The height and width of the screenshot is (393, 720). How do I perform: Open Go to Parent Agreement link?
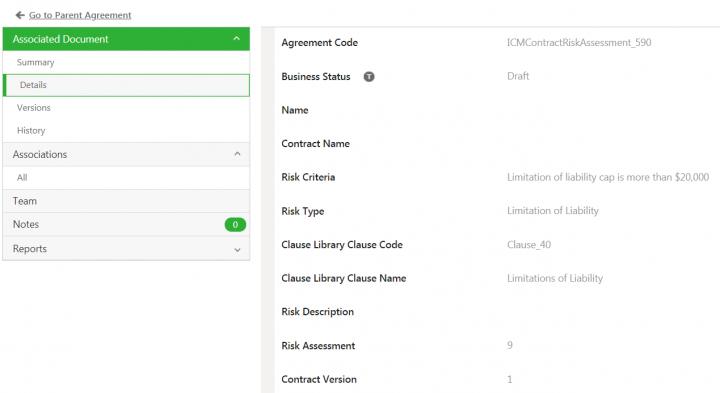(80, 15)
